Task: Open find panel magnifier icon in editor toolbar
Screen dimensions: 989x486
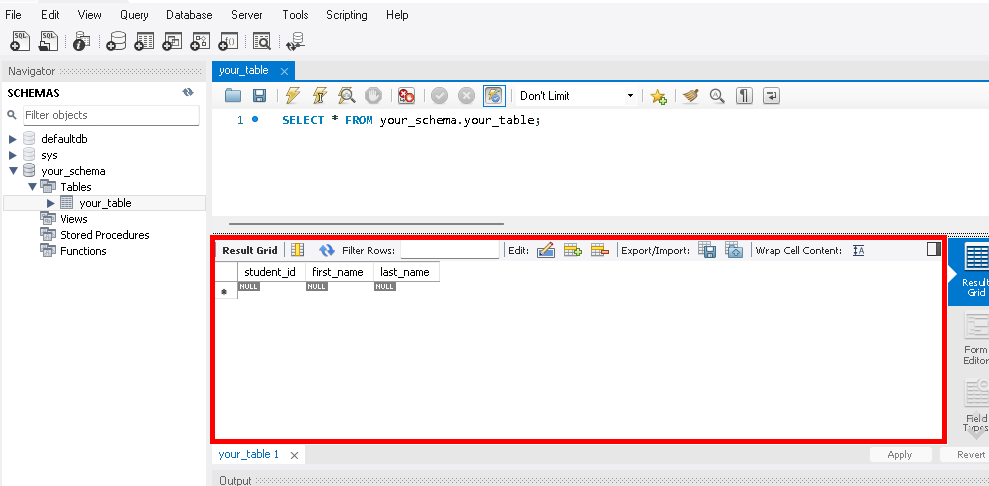Action: coord(717,96)
